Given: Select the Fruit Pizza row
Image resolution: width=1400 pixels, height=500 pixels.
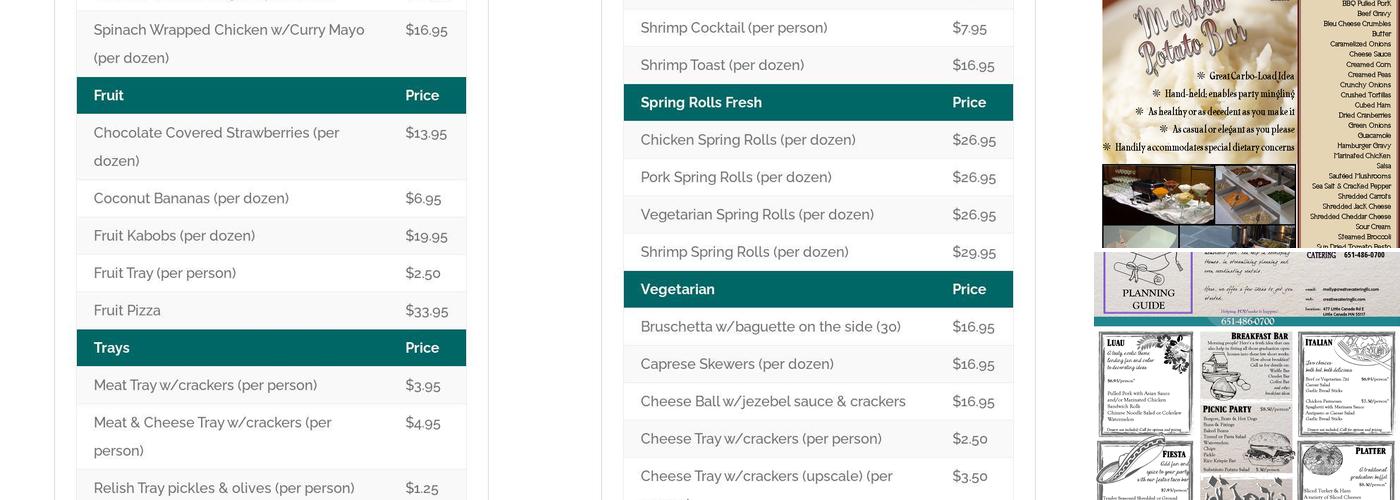Looking at the screenshot, I should click(127, 311).
